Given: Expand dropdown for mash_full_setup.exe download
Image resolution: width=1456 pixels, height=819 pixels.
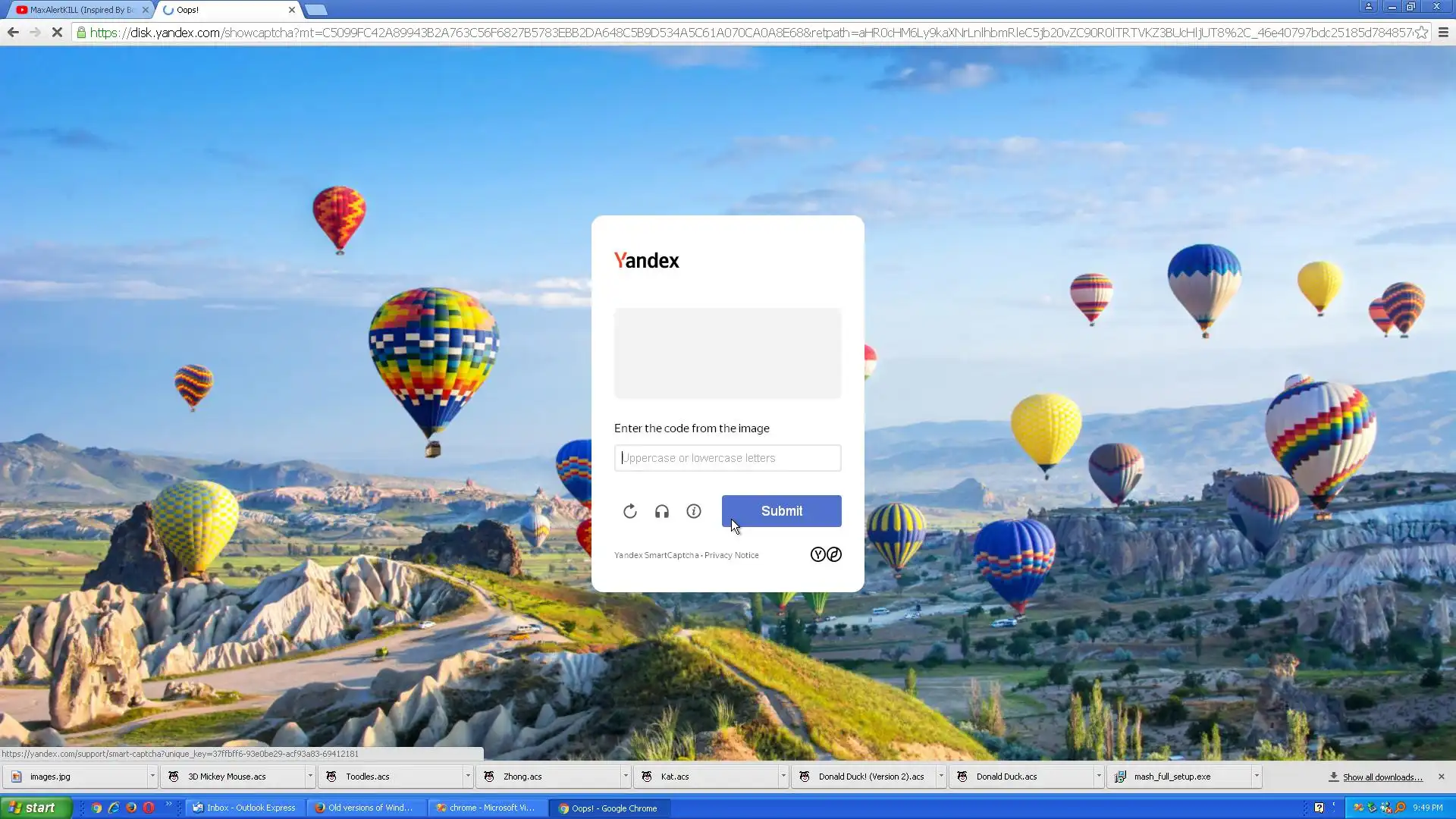Looking at the screenshot, I should point(1257,777).
